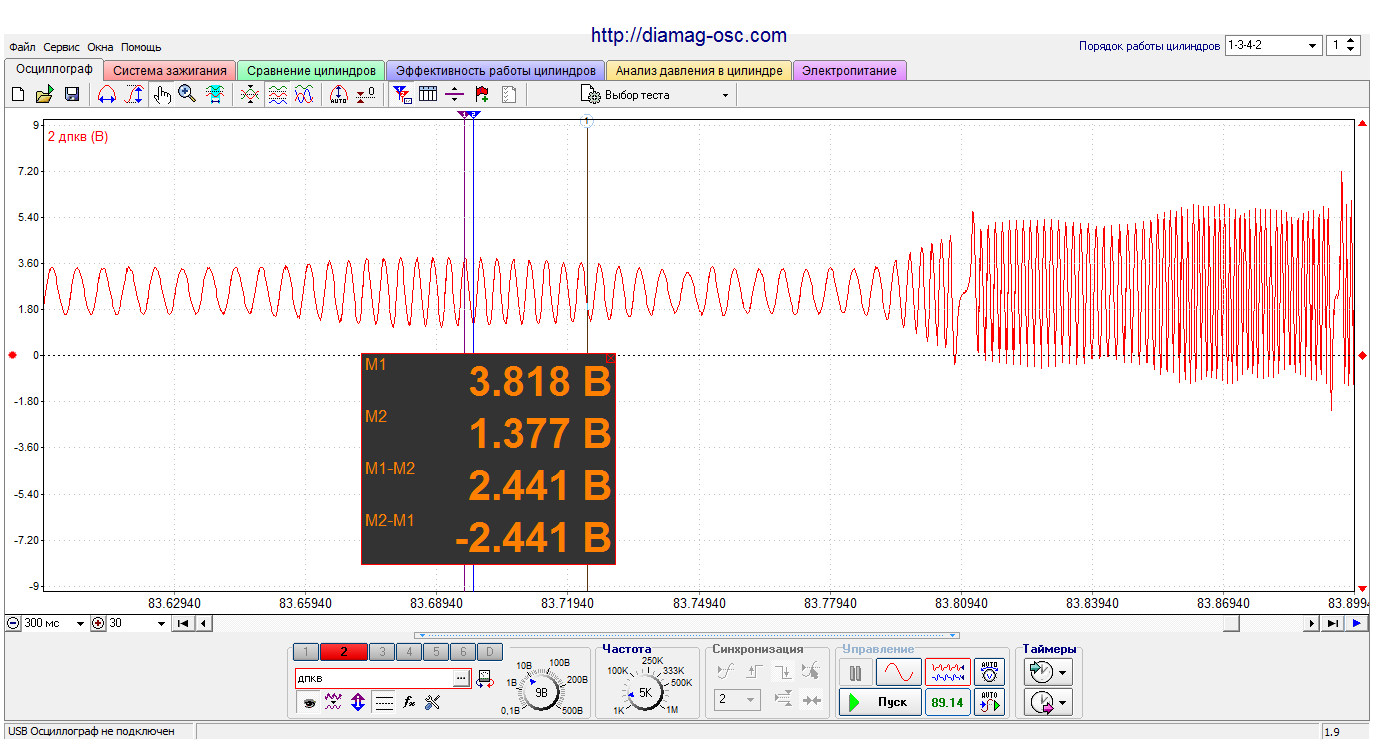Click the 5K frequency knob
The image size is (1382, 744).
(645, 691)
